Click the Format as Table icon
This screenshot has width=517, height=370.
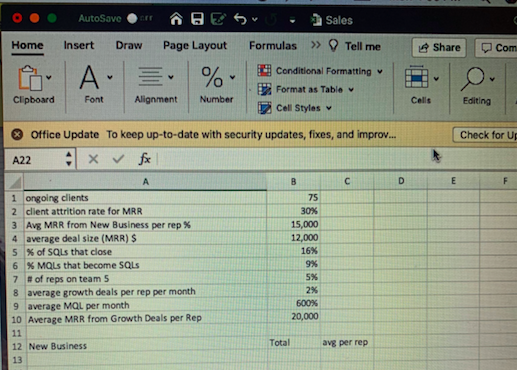click(264, 89)
